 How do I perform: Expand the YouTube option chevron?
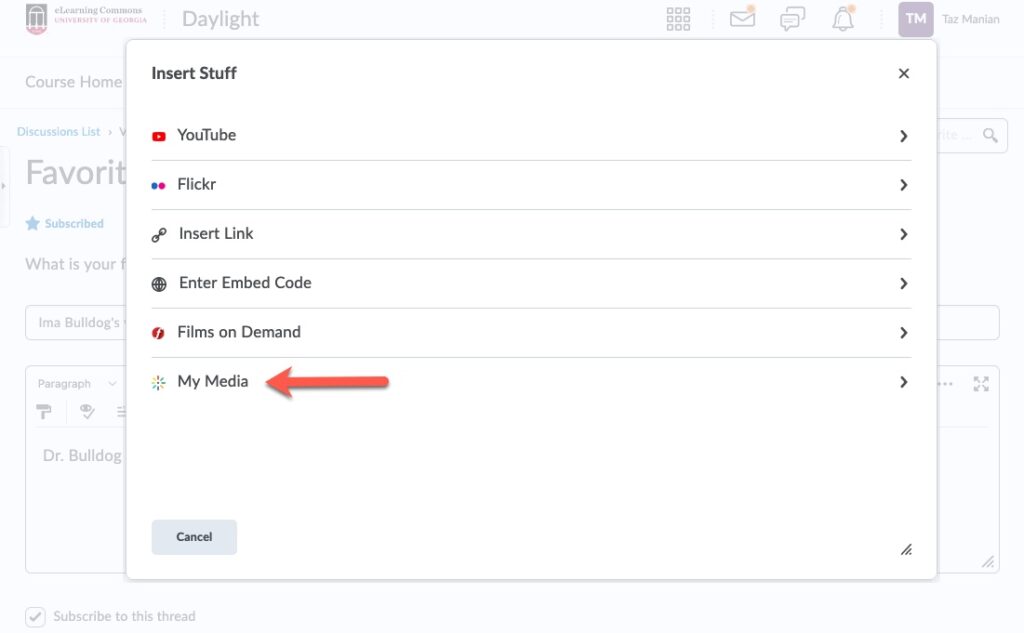pos(903,136)
